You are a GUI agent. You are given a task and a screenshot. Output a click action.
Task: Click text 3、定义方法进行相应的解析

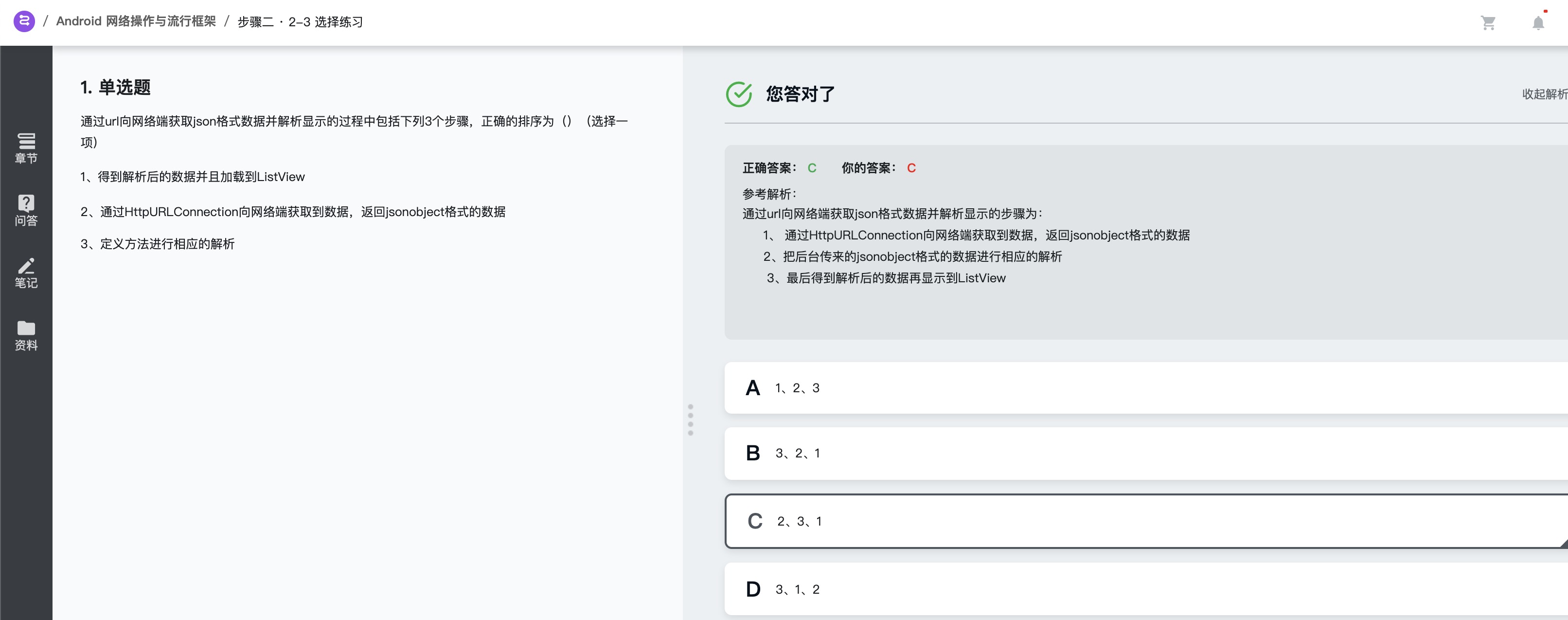(x=158, y=244)
